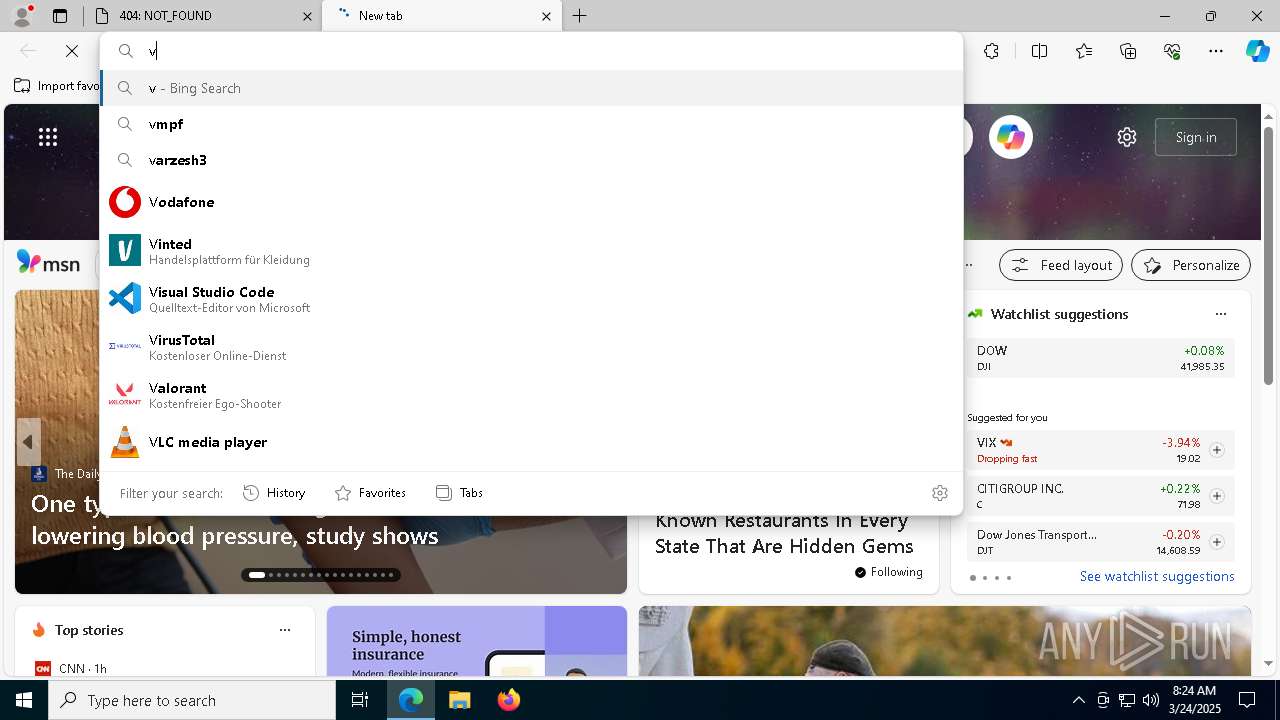Add CITIGROUP INC. to the watchlist
The height and width of the screenshot is (720, 1280).
(x=1217, y=496)
